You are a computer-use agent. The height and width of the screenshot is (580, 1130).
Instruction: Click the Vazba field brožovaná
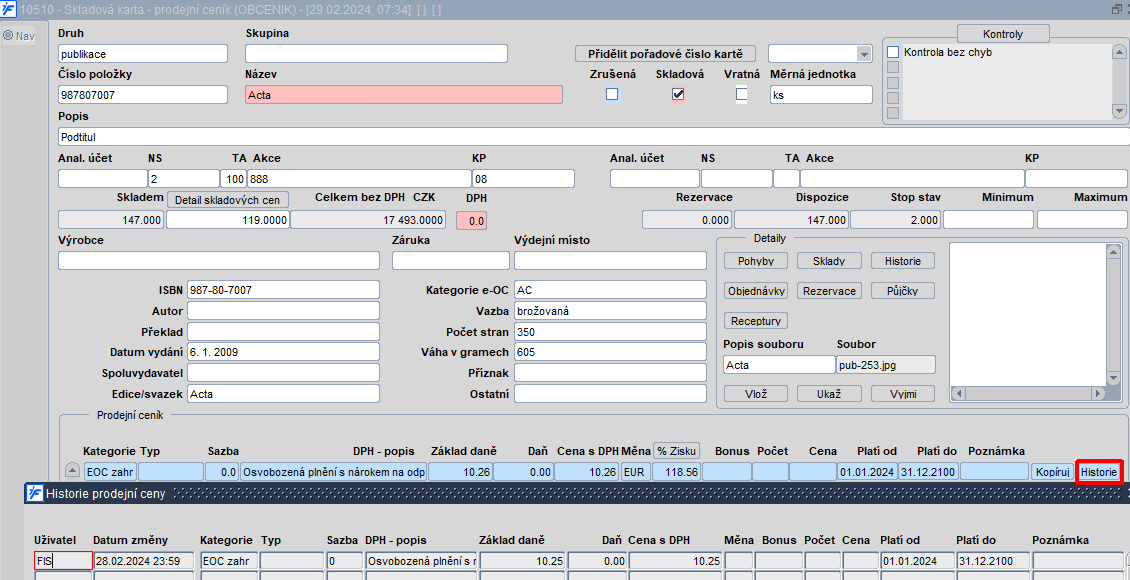(x=610, y=311)
